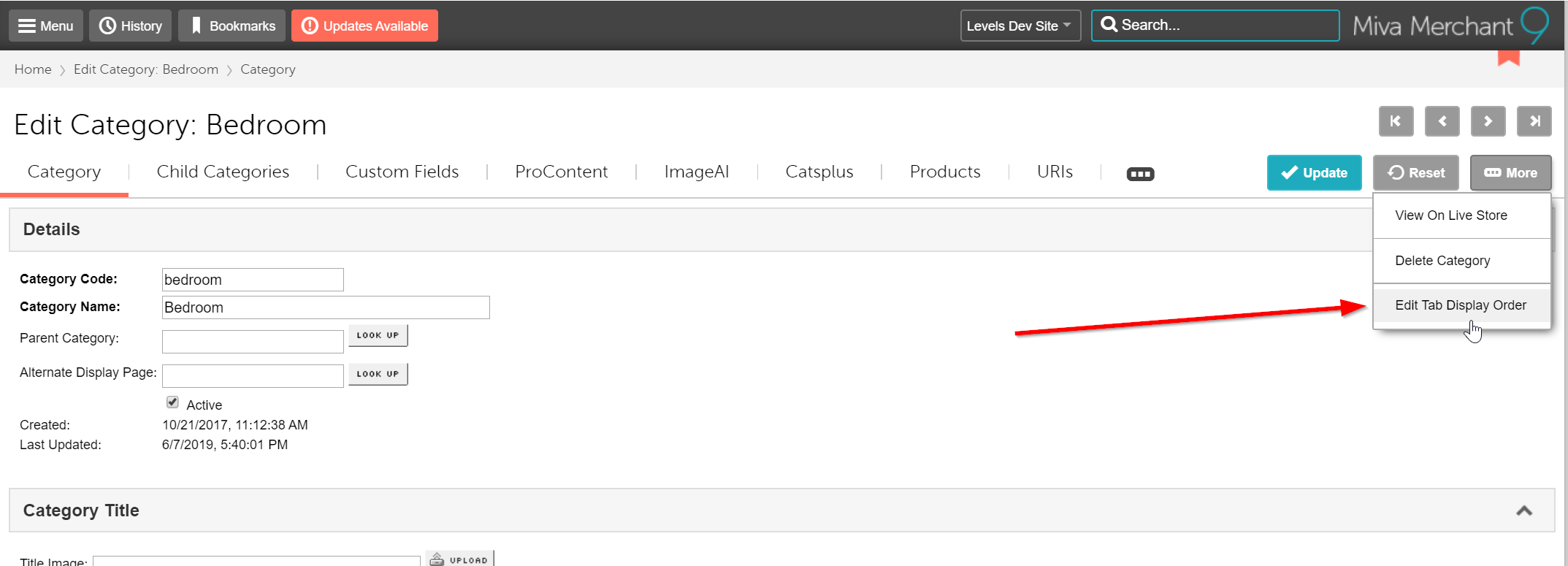This screenshot has width=1568, height=566.
Task: Go to previous category record arrow
Action: click(x=1442, y=121)
